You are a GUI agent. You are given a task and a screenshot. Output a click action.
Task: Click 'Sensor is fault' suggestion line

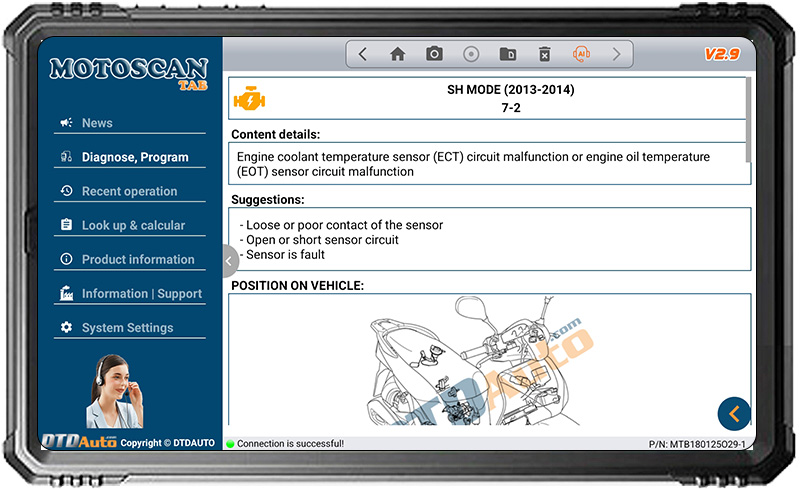tap(282, 255)
